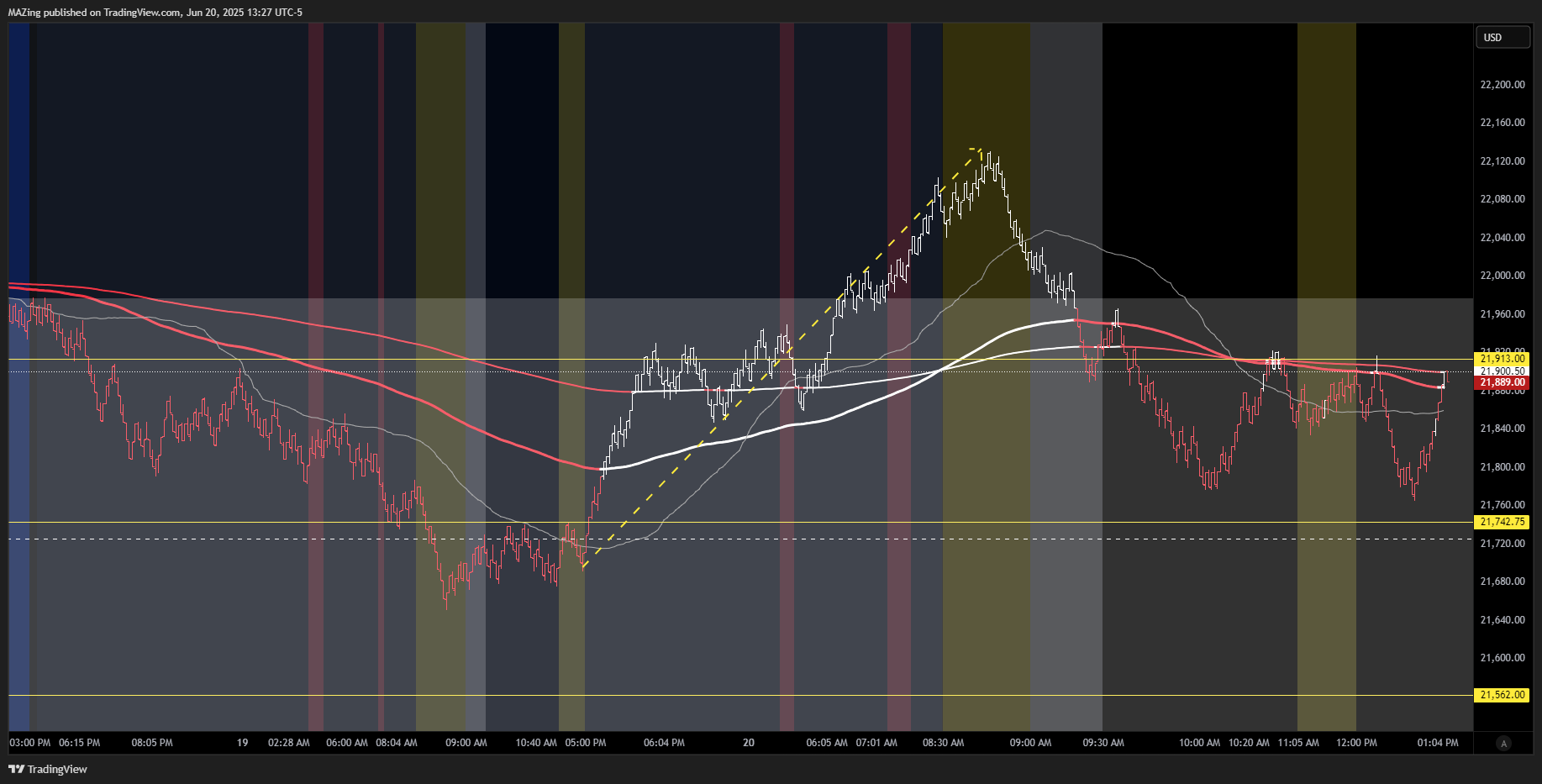Viewport: 1542px width, 784px height.
Task: Click the TradingView logo
Action: [48, 769]
